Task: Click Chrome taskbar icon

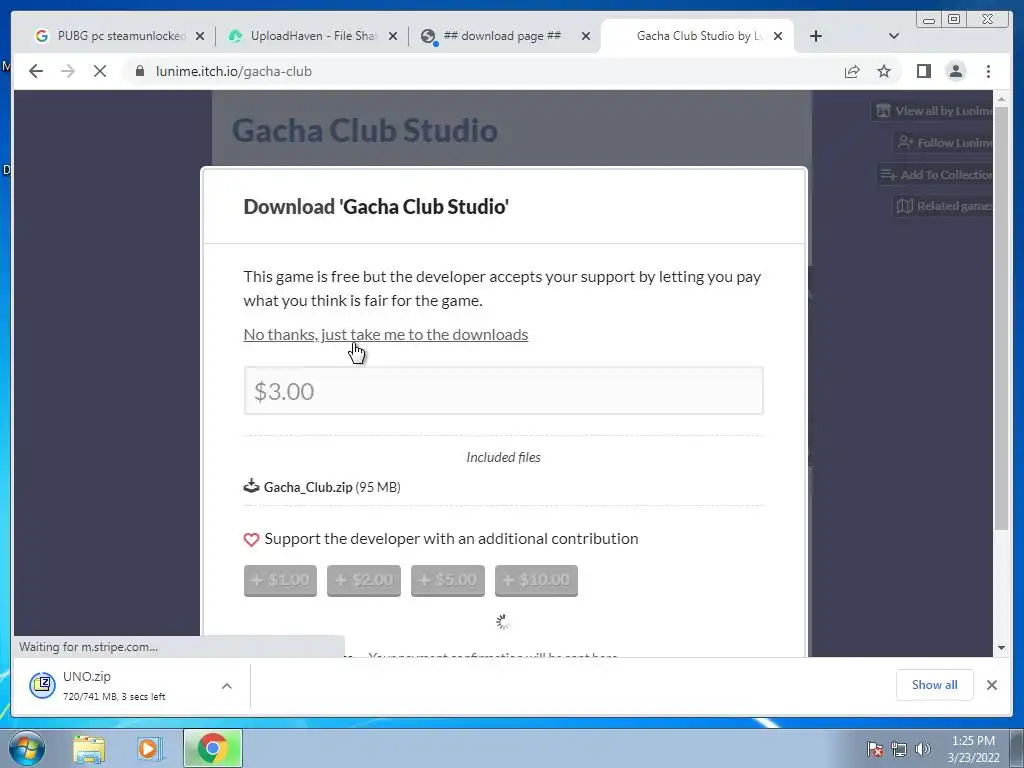Action: [212, 748]
